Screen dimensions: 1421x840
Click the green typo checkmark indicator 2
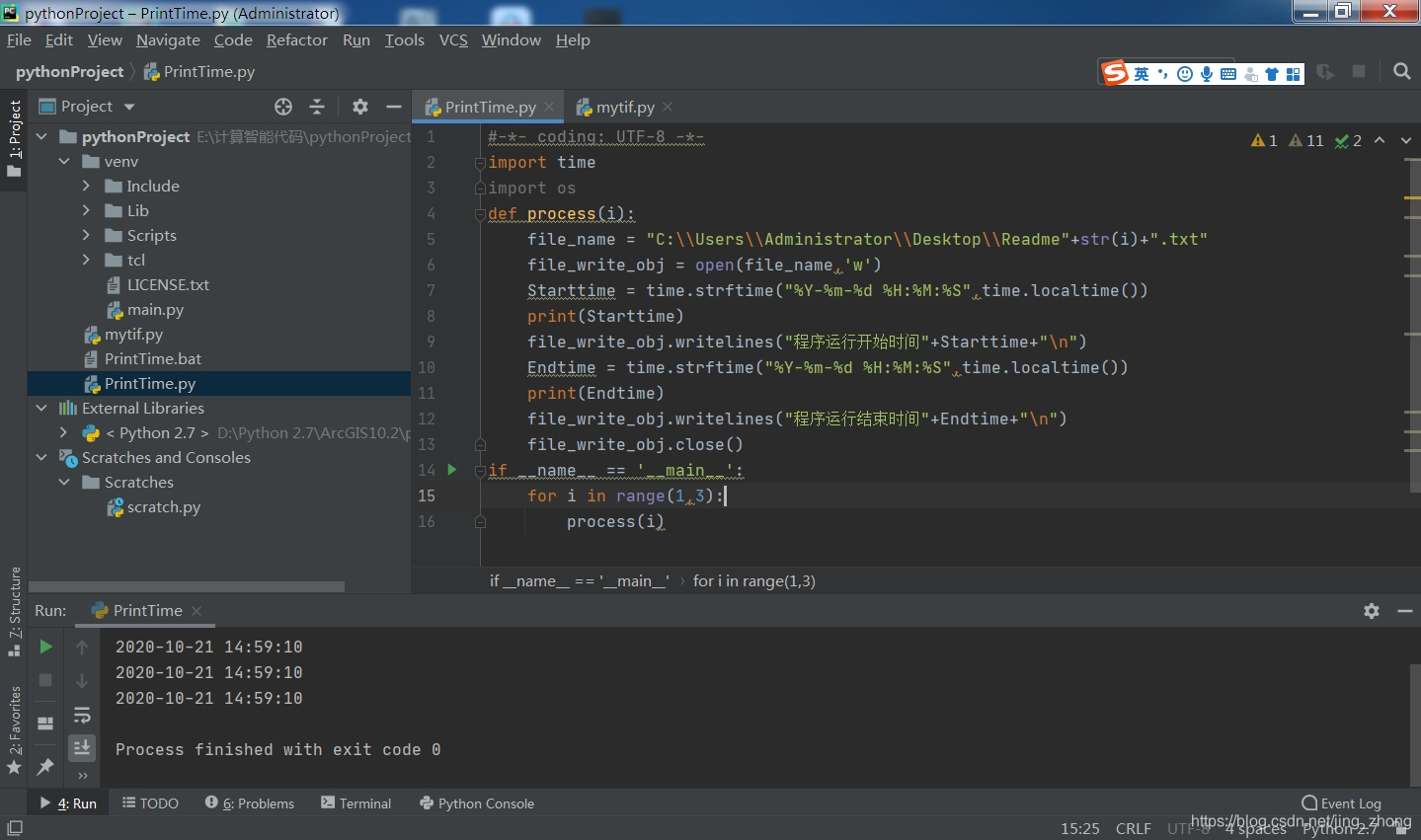click(x=1348, y=140)
